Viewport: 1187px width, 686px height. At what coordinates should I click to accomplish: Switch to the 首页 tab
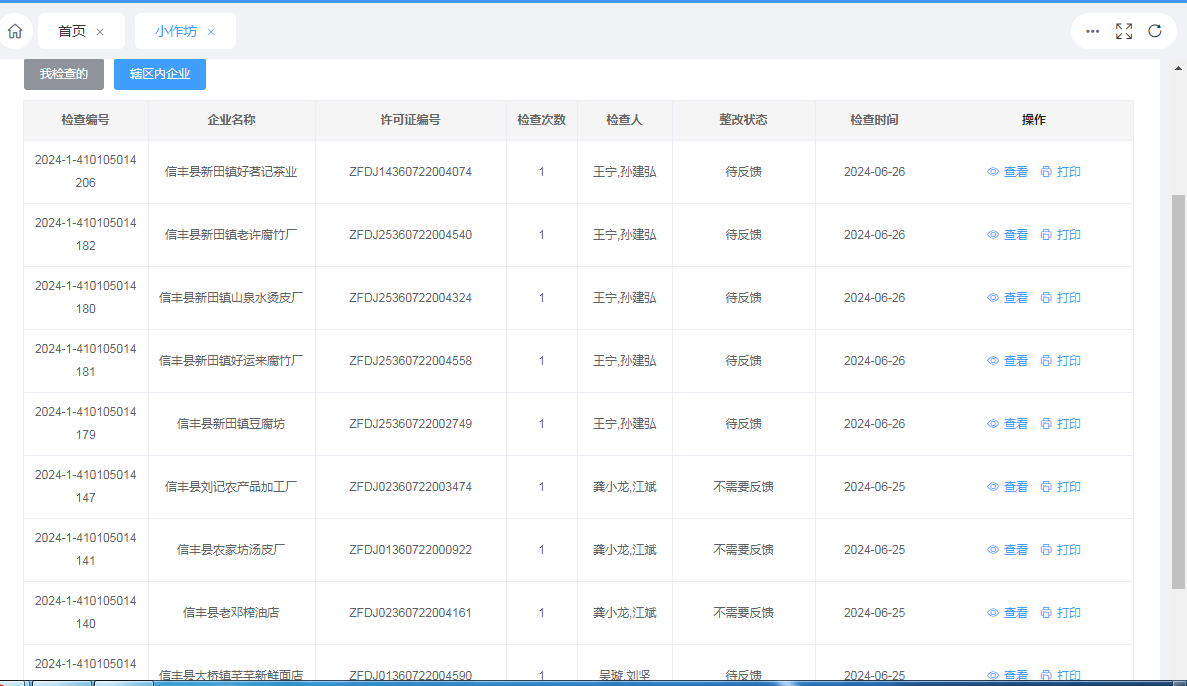click(72, 31)
